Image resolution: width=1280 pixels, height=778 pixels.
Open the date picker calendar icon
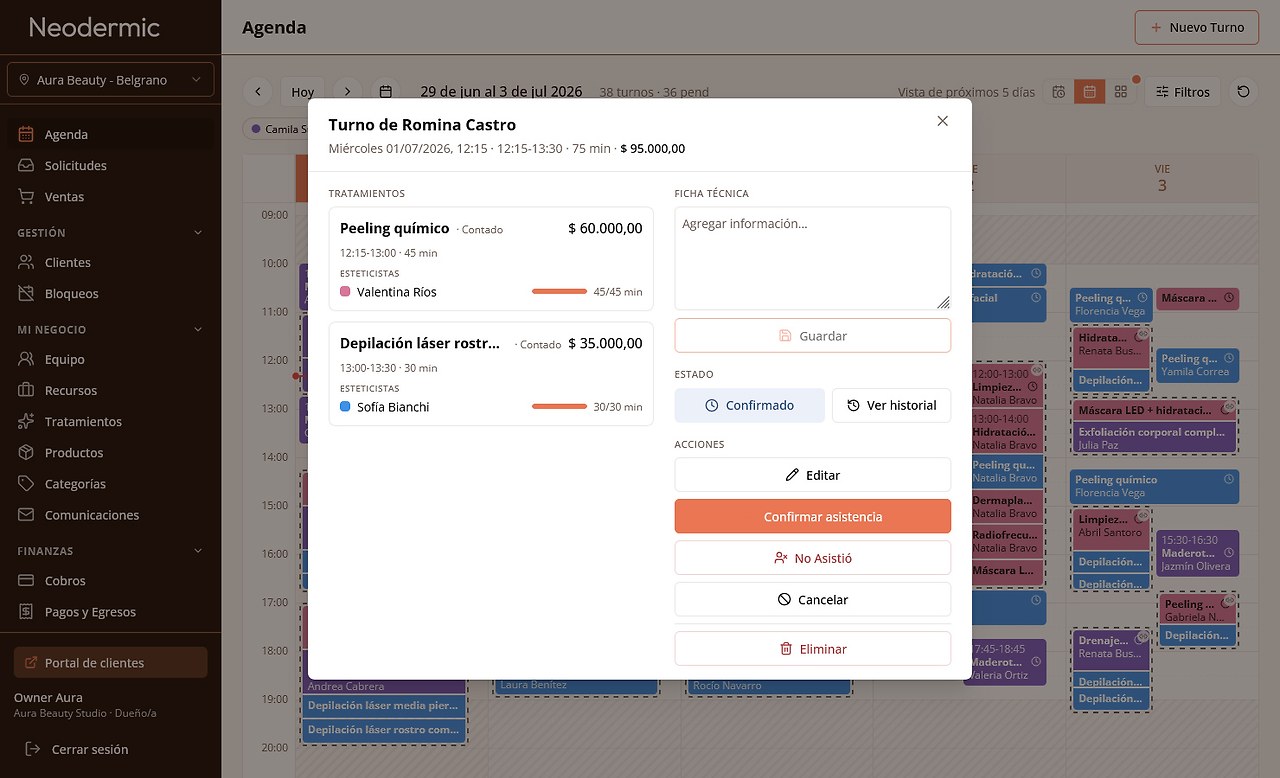click(386, 92)
